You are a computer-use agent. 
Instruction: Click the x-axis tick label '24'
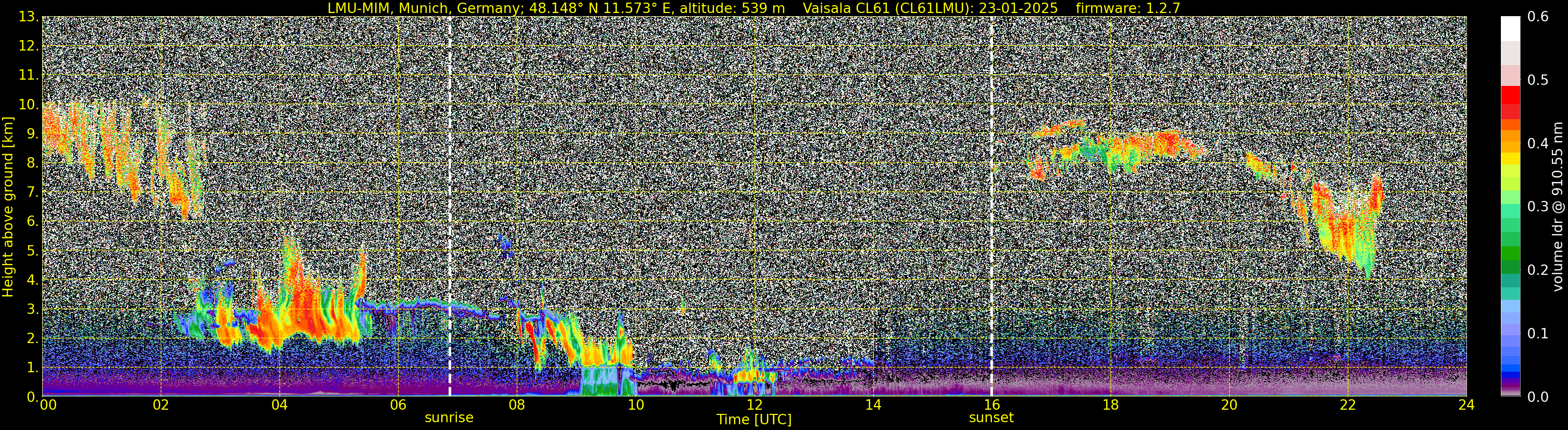(1467, 406)
